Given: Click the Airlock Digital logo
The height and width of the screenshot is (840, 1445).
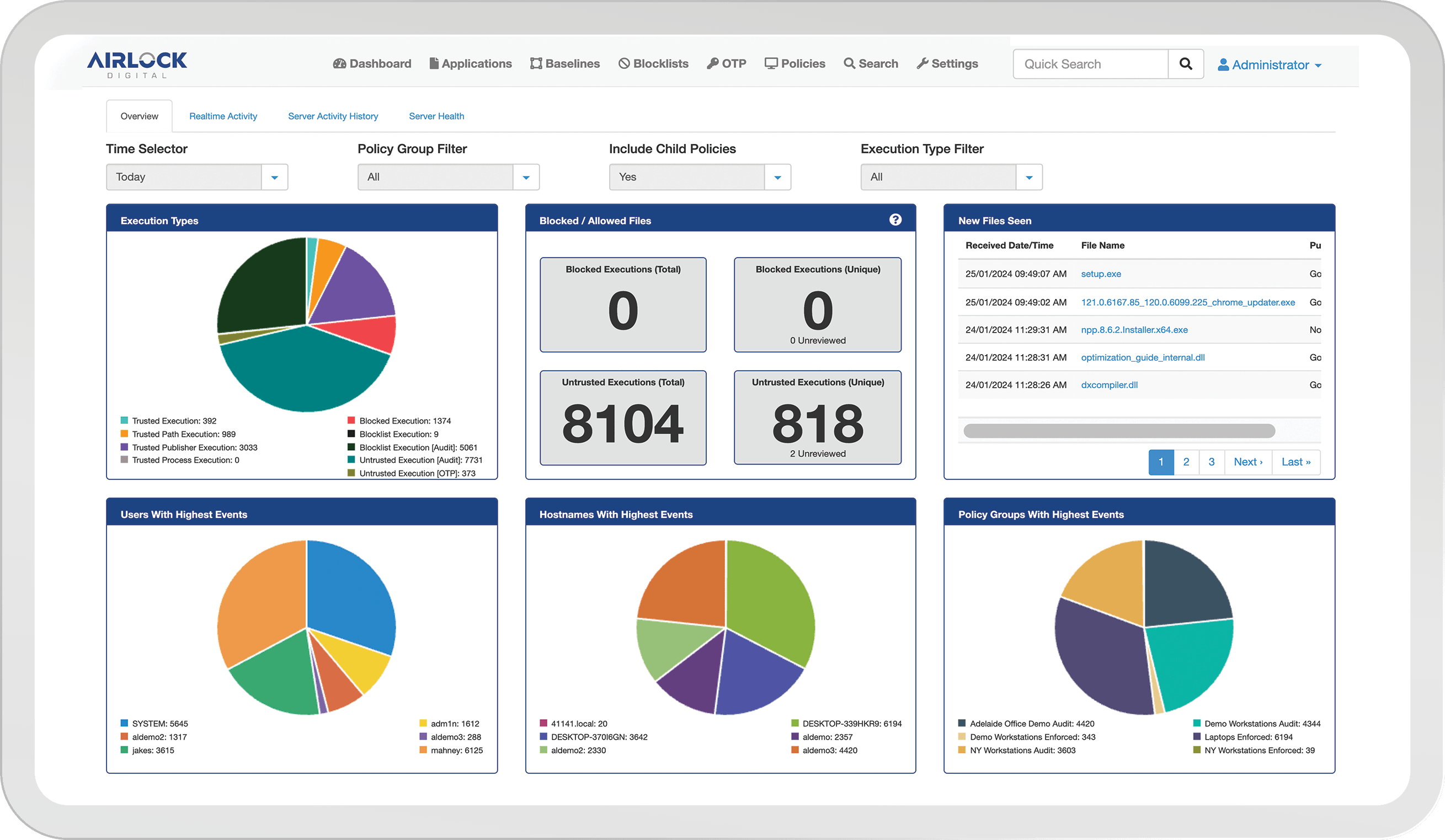Looking at the screenshot, I should tap(138, 63).
